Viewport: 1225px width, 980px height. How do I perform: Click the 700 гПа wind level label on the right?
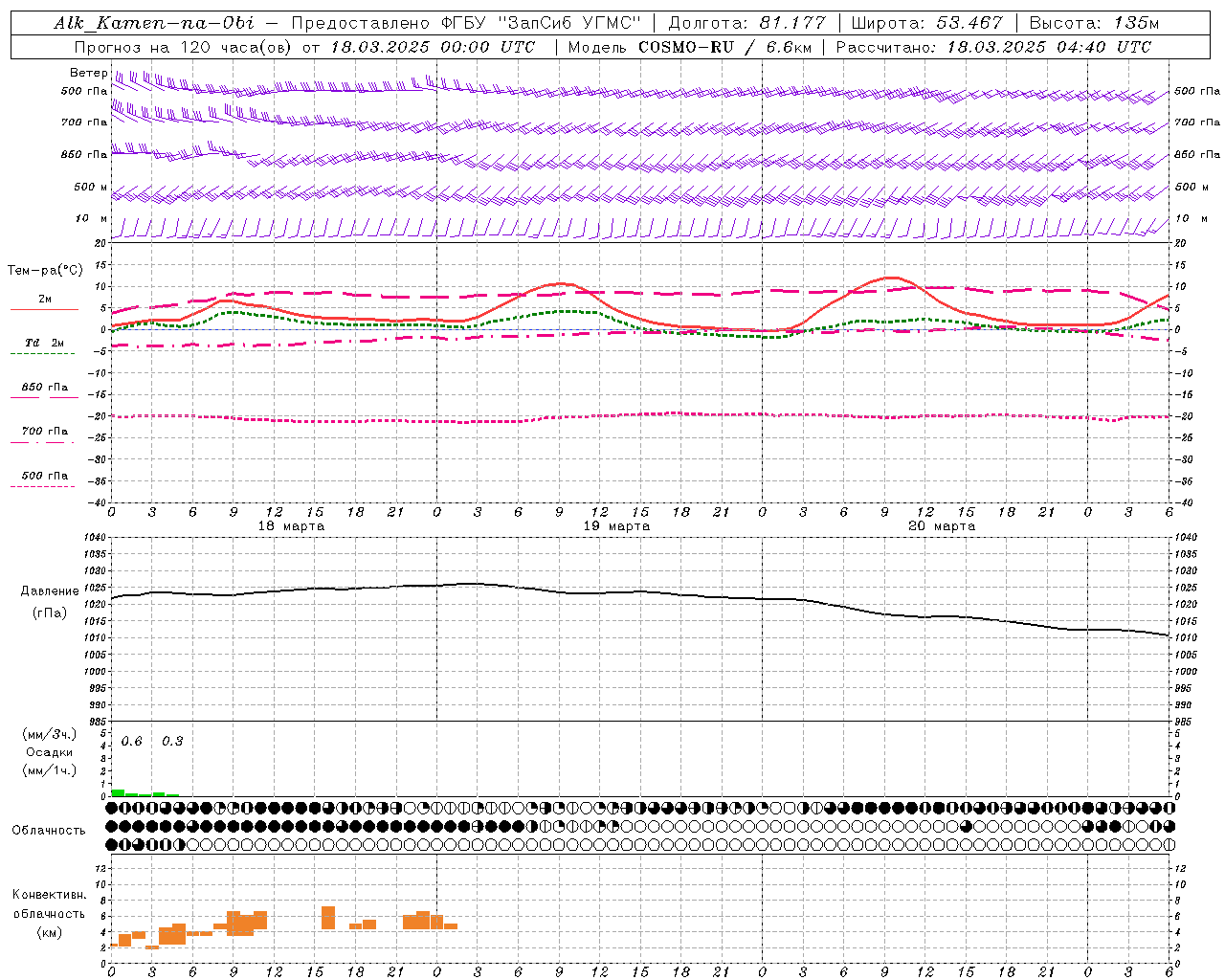click(1197, 122)
